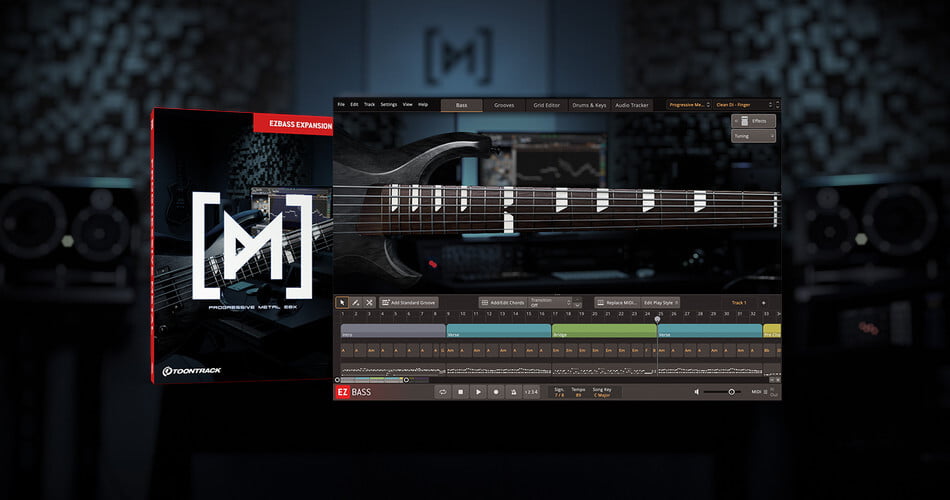
Task: Click the zoom buttons at timeline corner
Action: pyautogui.click(x=775, y=380)
